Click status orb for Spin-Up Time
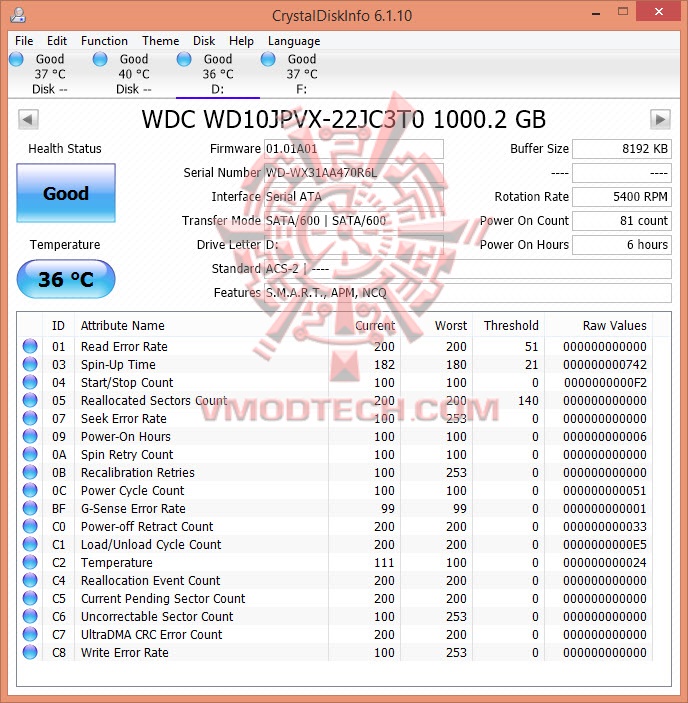Screen dimensions: 688x703 (30, 365)
